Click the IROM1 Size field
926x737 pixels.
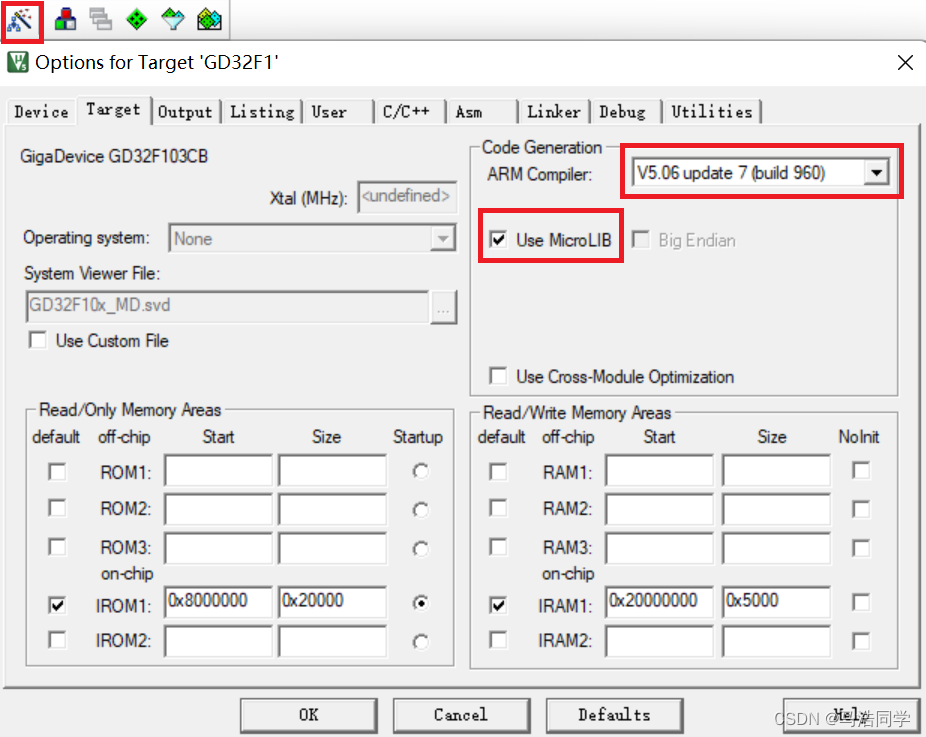point(332,602)
